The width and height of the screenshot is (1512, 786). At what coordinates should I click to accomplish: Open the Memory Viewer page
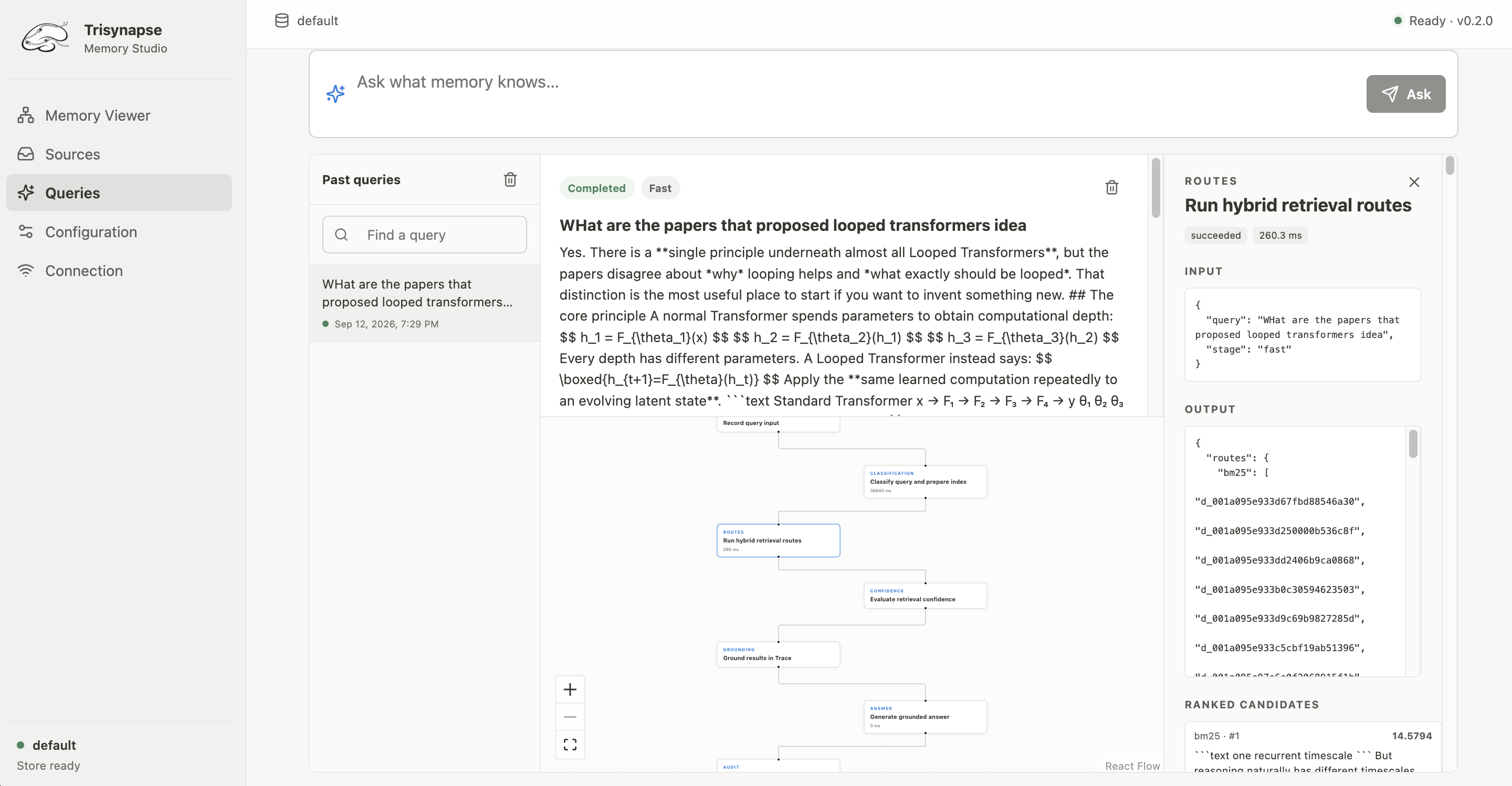(119, 115)
